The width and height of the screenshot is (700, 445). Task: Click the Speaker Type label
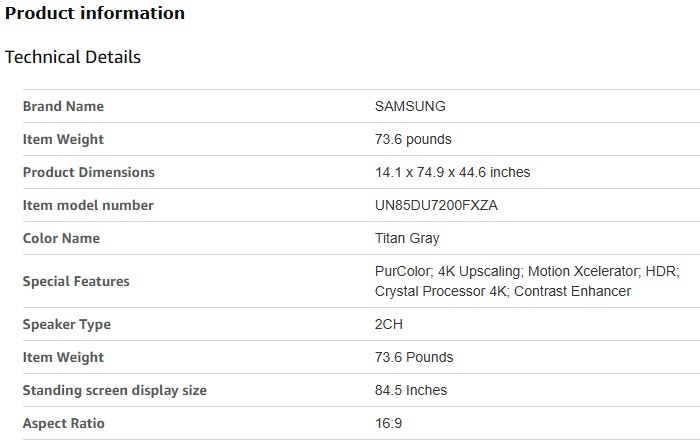(x=67, y=324)
